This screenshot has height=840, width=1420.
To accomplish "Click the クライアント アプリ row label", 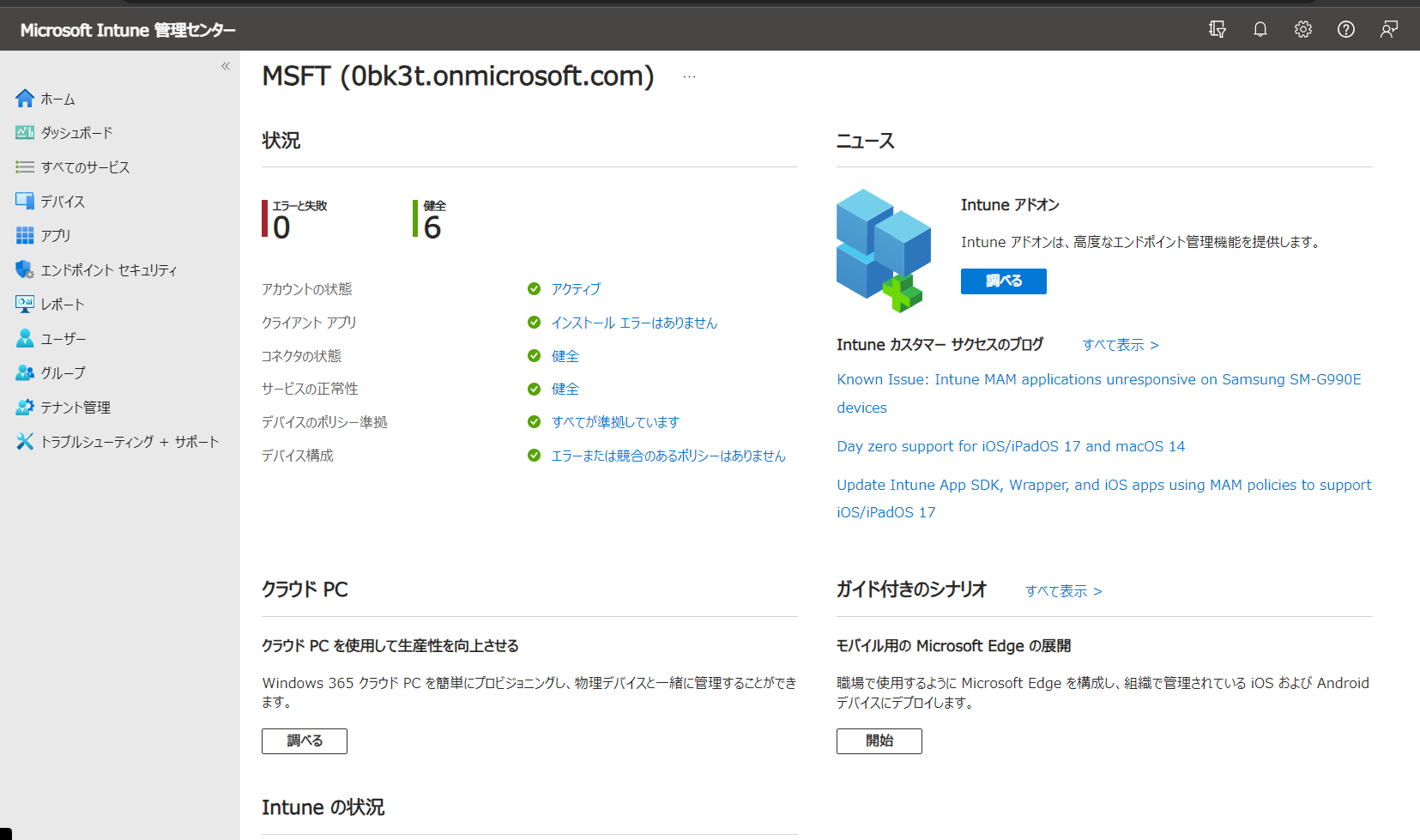I will click(x=309, y=323).
